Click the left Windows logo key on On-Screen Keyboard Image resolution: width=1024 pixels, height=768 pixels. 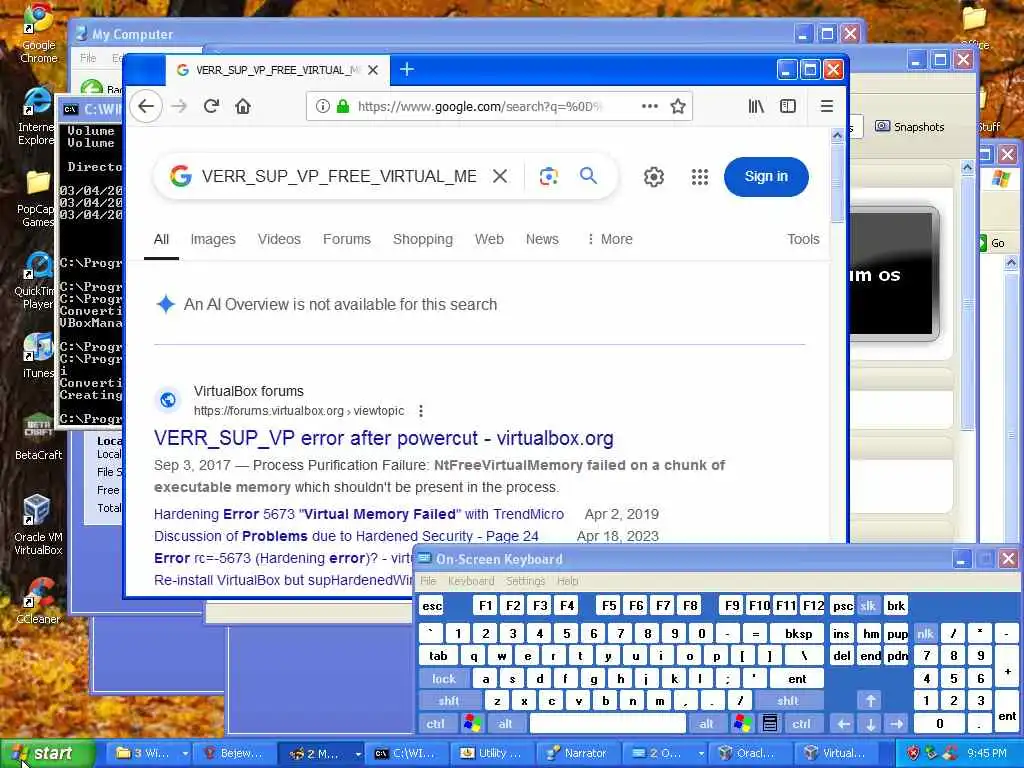coord(472,724)
